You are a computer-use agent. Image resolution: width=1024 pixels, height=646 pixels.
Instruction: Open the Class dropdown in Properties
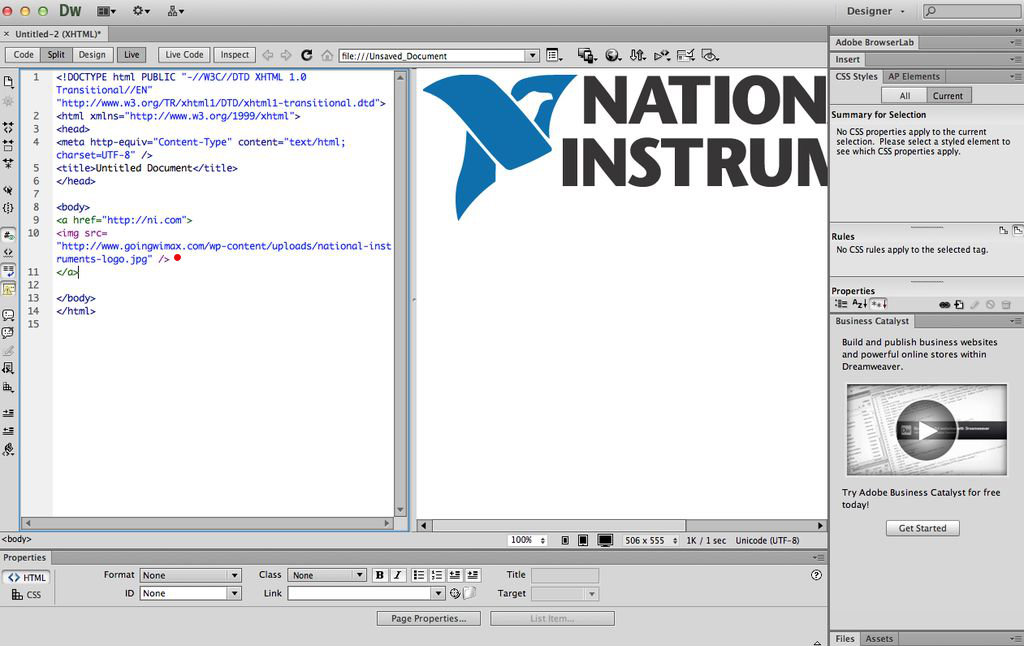(x=327, y=575)
